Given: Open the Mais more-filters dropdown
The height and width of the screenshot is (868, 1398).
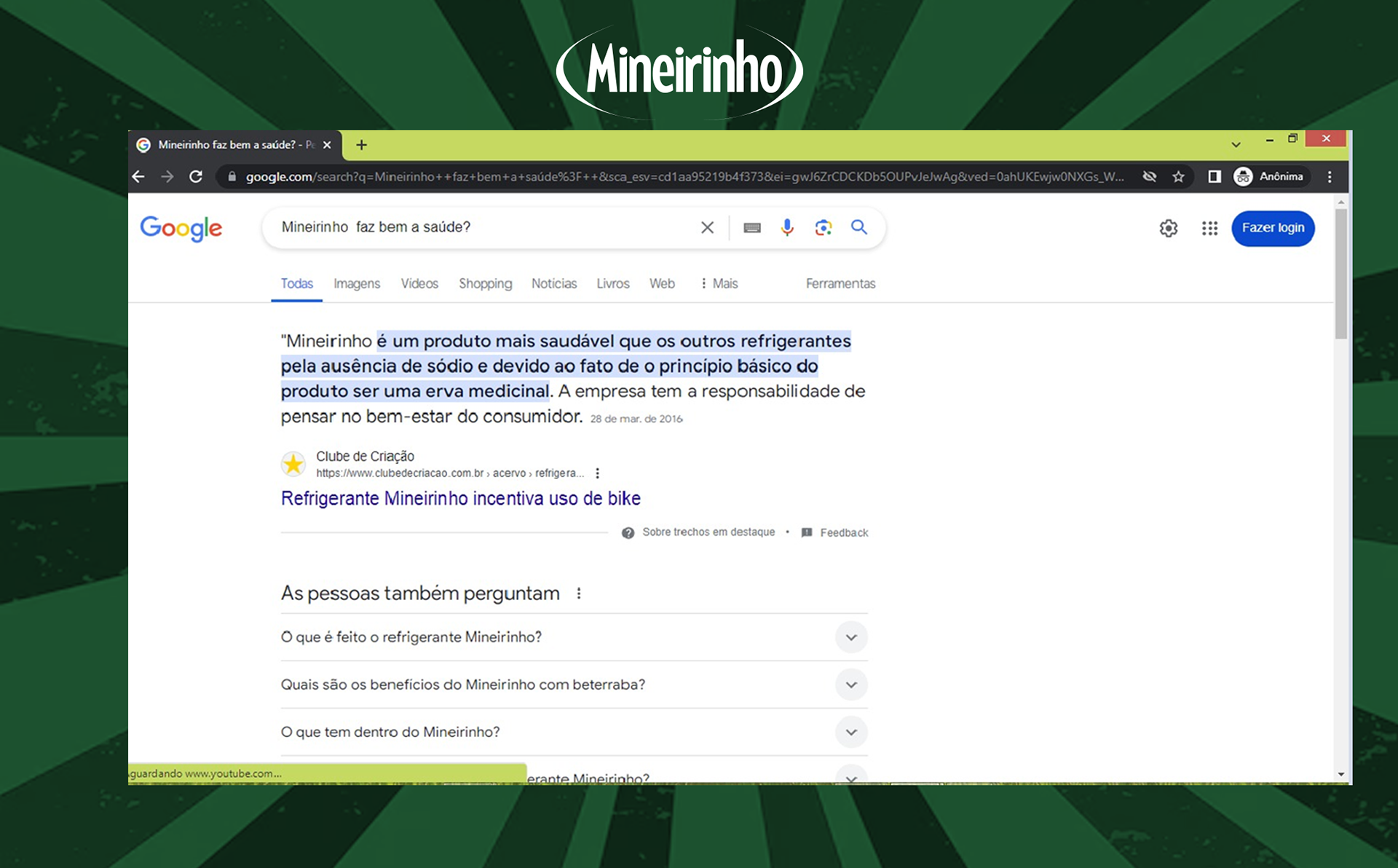Looking at the screenshot, I should (719, 283).
